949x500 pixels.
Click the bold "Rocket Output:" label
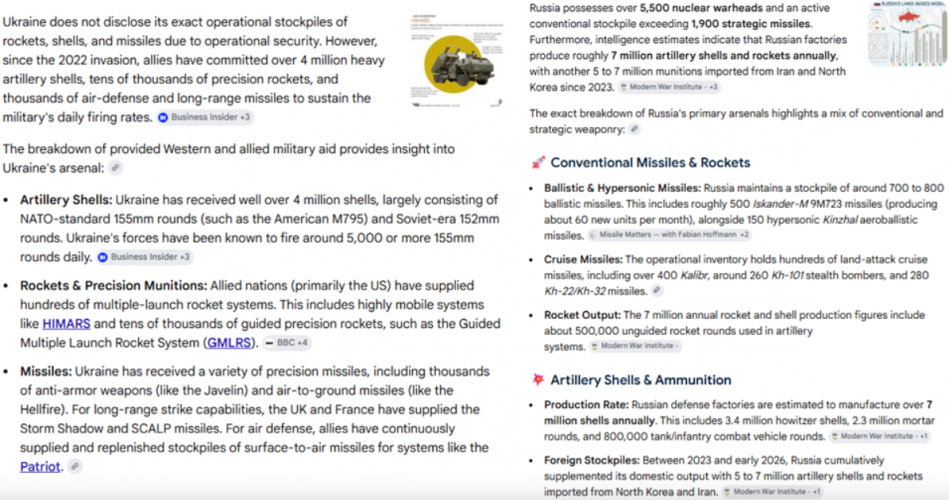[582, 315]
